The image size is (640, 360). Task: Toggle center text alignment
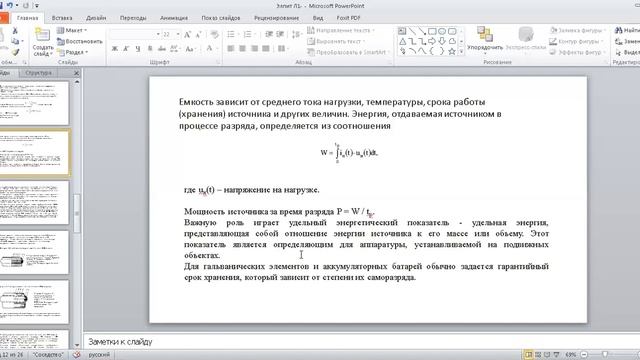click(242, 49)
